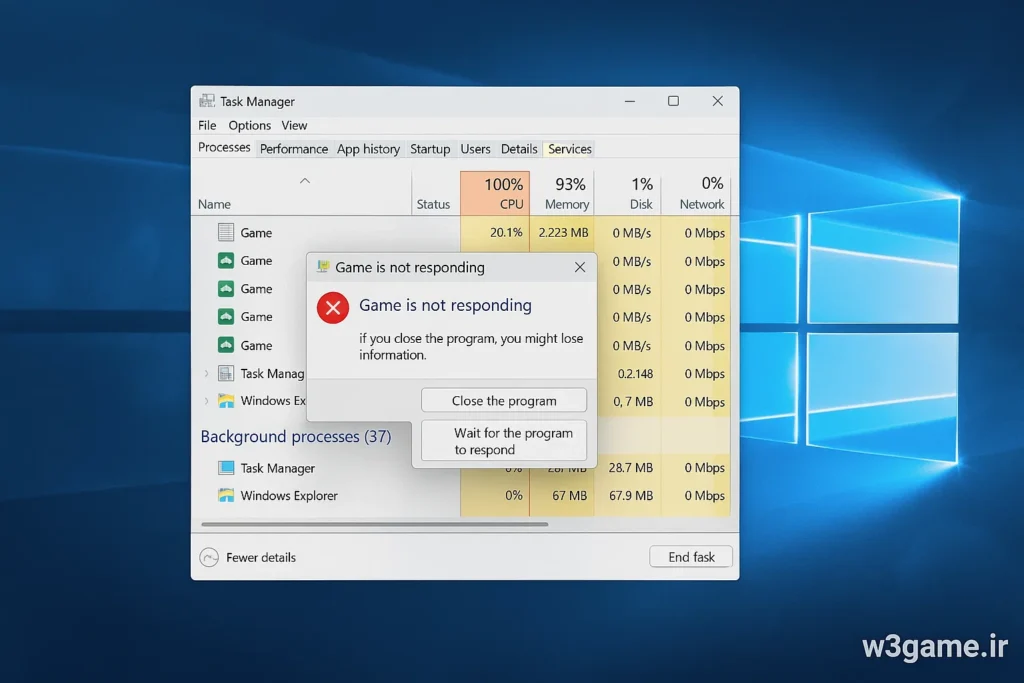1024x683 pixels.
Task: Click the gray icon of the Game row showing 20.1% CPU
Action: click(x=226, y=232)
